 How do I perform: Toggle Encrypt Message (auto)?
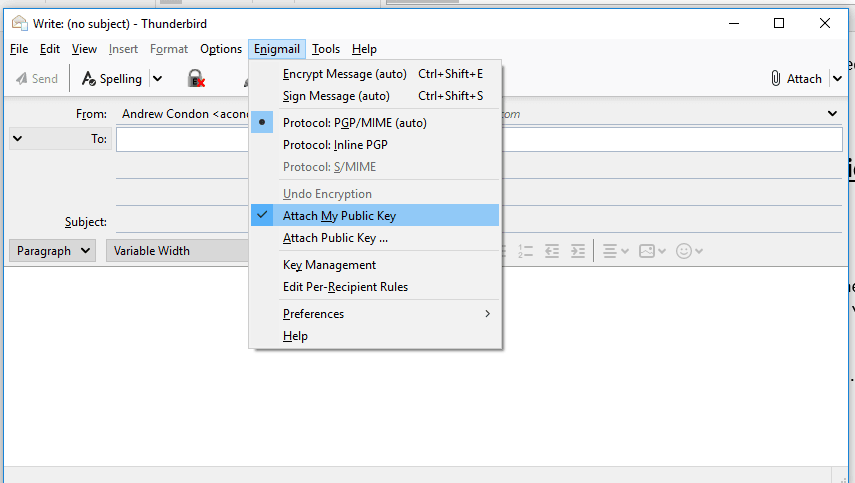pyautogui.click(x=375, y=74)
